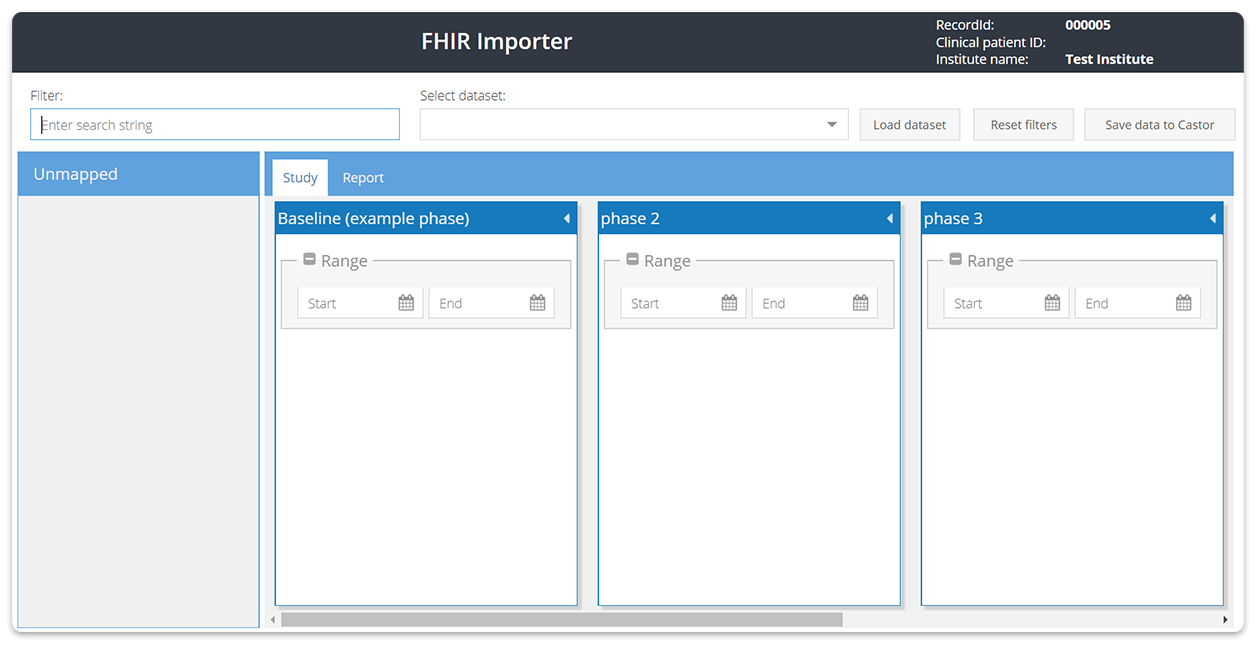This screenshot has height=663, width=1260.
Task: Click the Start field in phase 2
Action: tap(683, 303)
